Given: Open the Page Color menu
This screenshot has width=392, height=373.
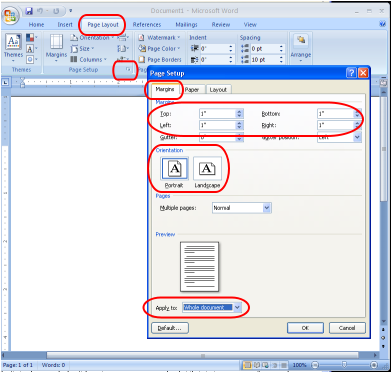Looking at the screenshot, I should [x=159, y=49].
